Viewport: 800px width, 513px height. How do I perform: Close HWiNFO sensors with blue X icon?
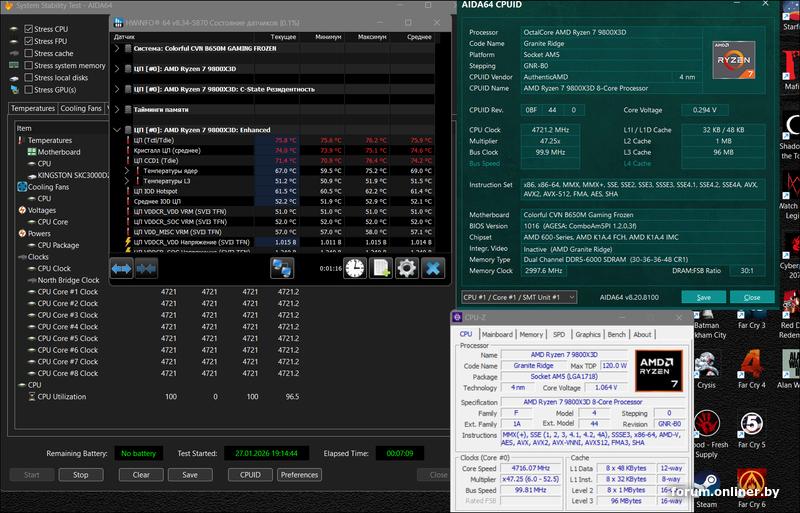tap(432, 268)
